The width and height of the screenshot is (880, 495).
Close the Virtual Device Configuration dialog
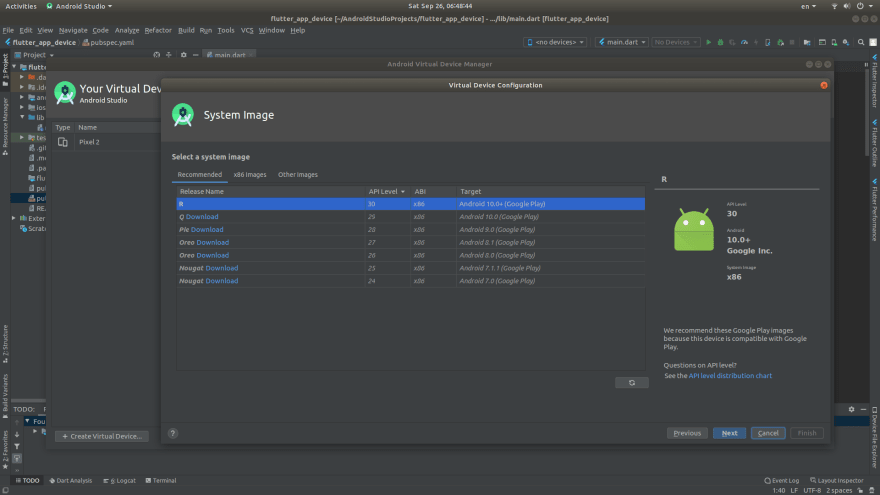point(824,85)
